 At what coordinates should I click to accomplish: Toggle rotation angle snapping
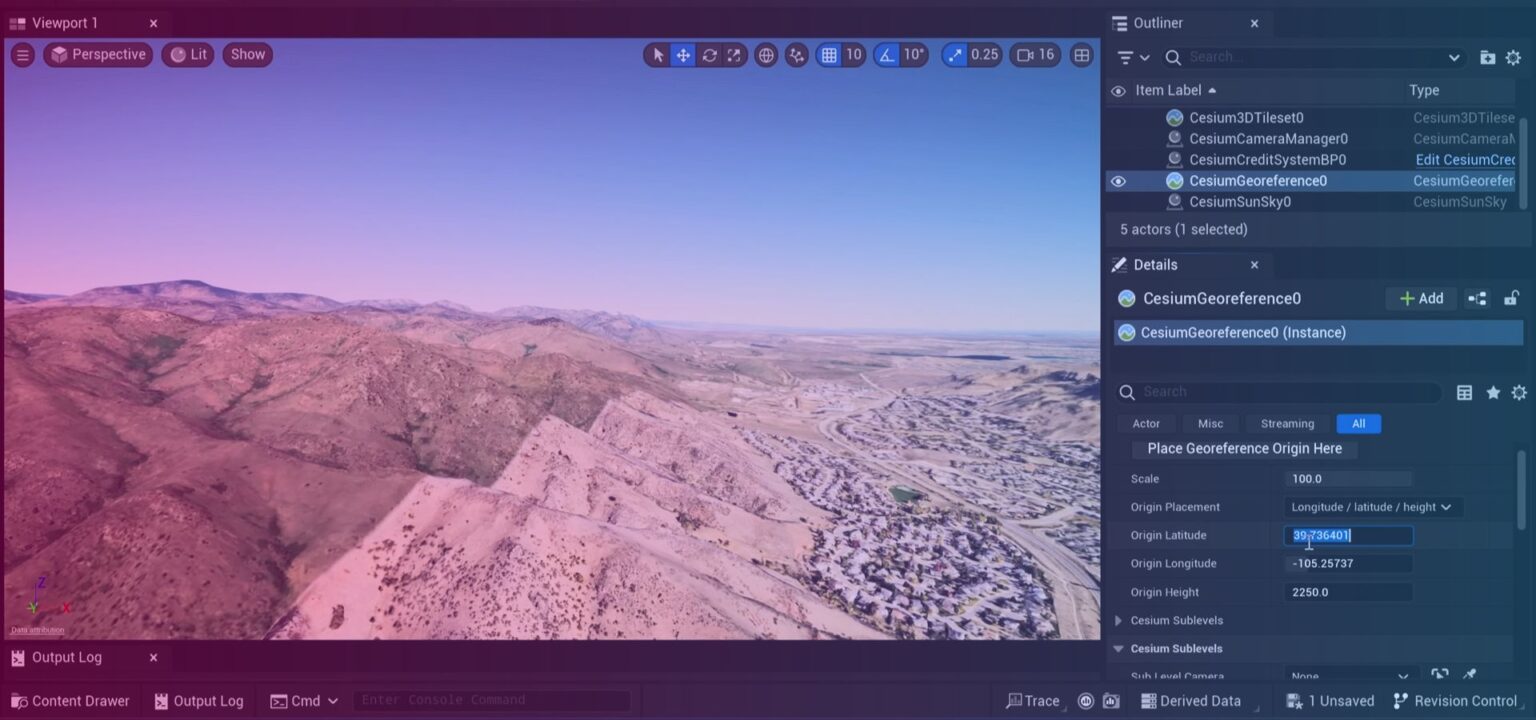(884, 55)
